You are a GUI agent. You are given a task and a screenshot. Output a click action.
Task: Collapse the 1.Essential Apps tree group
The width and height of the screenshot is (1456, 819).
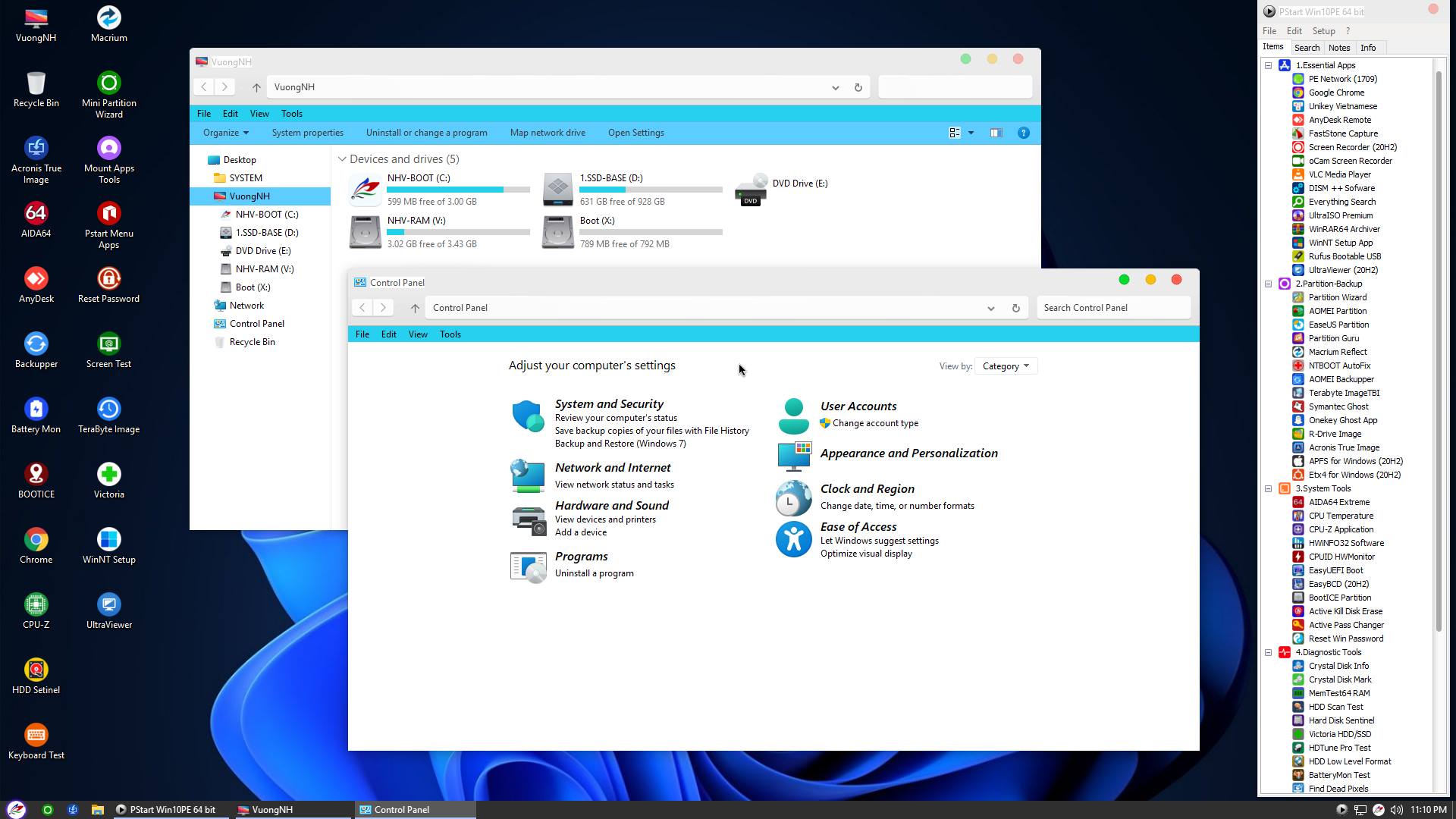(1268, 65)
